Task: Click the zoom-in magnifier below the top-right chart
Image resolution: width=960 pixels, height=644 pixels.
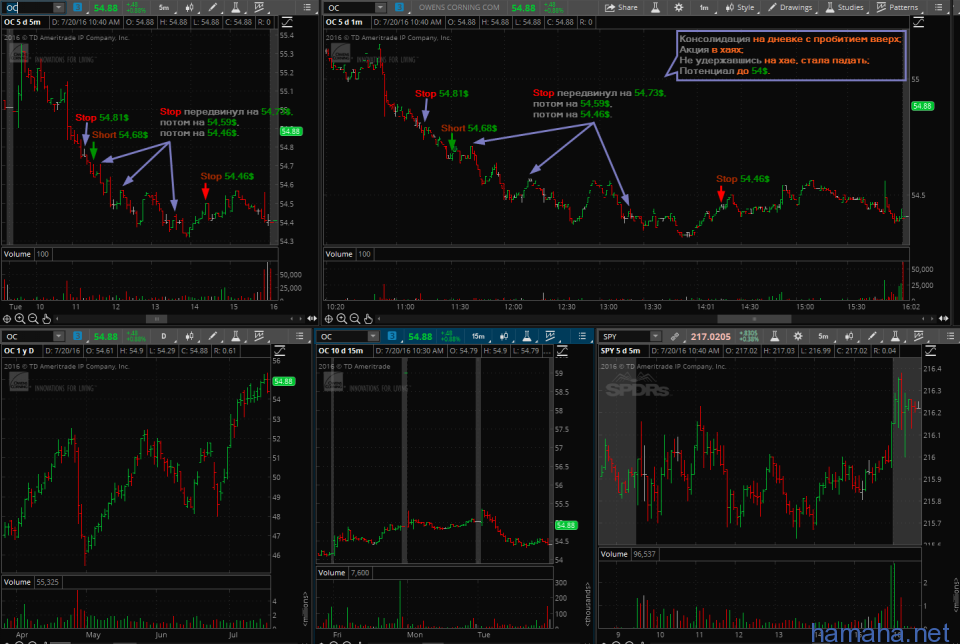Action: [342, 318]
